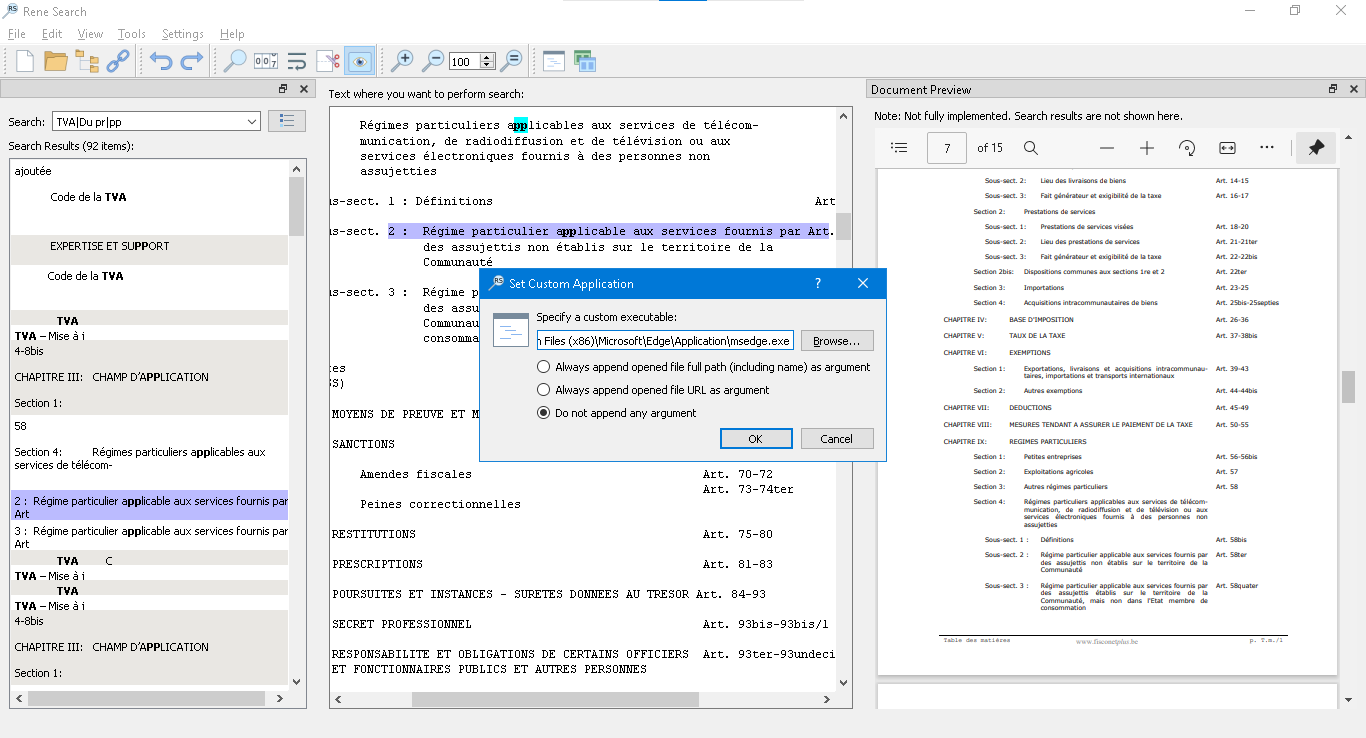Open the Tools menu
Image resolution: width=1366 pixels, height=738 pixels.
[x=132, y=34]
